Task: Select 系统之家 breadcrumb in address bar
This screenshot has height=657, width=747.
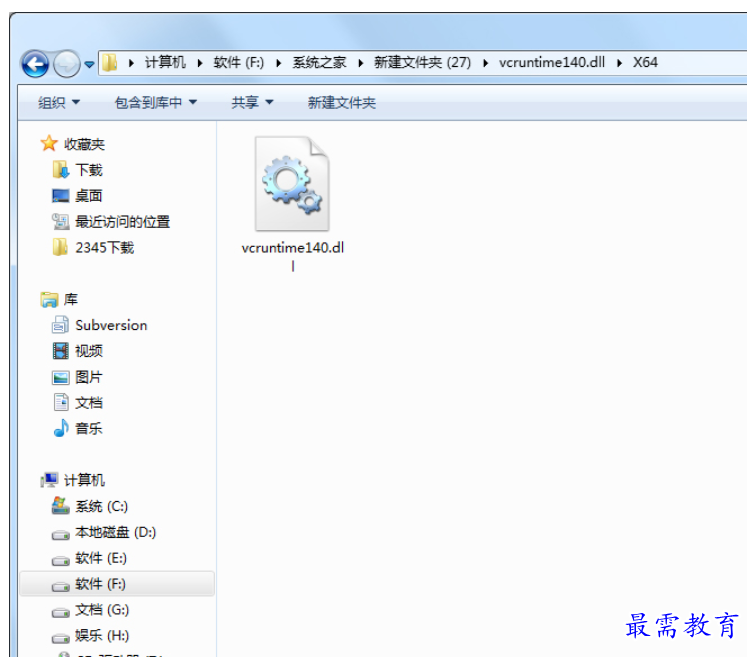Action: tap(319, 62)
